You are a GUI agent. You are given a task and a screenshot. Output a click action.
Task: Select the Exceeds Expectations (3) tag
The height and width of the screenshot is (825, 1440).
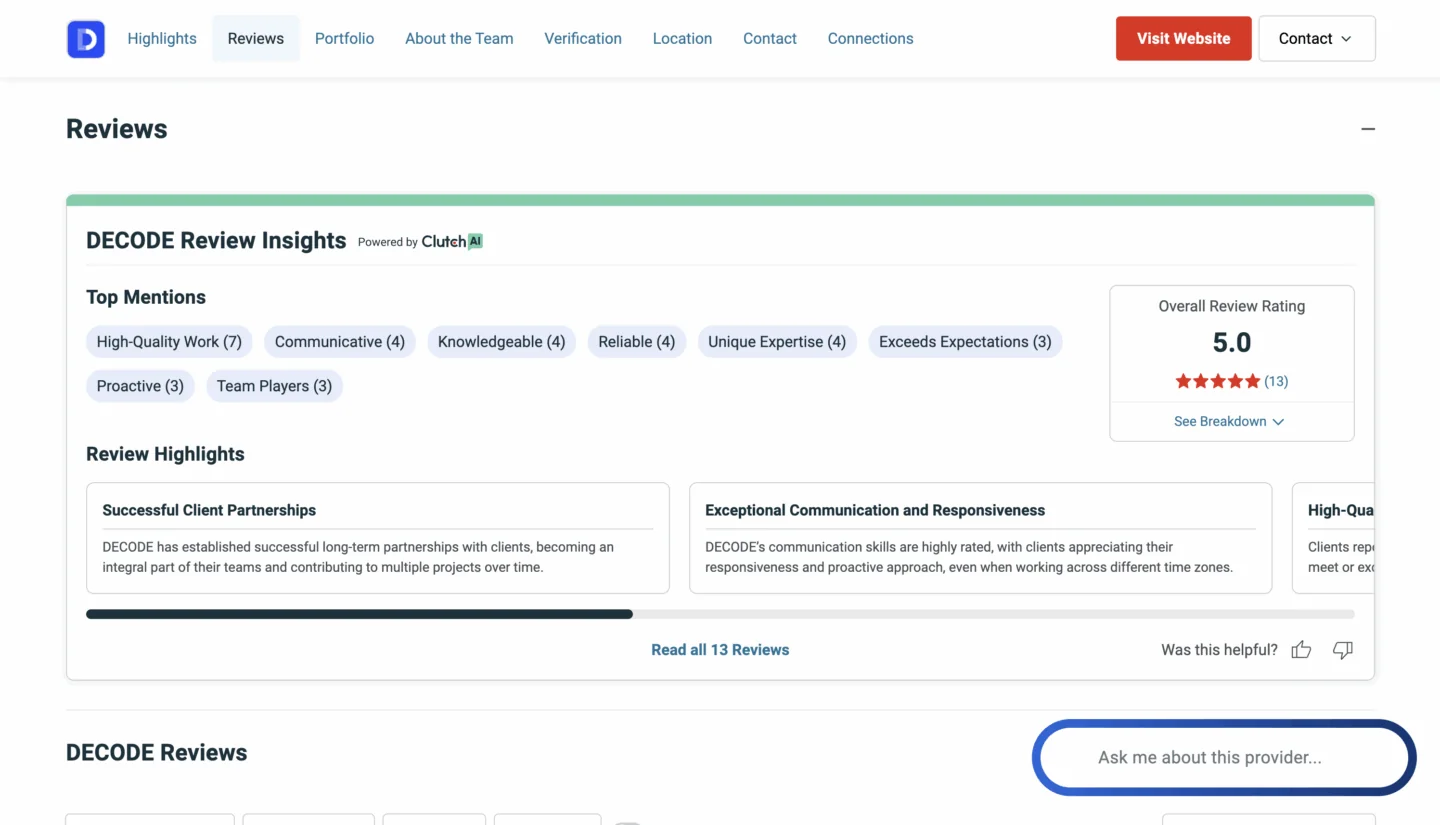(x=965, y=342)
